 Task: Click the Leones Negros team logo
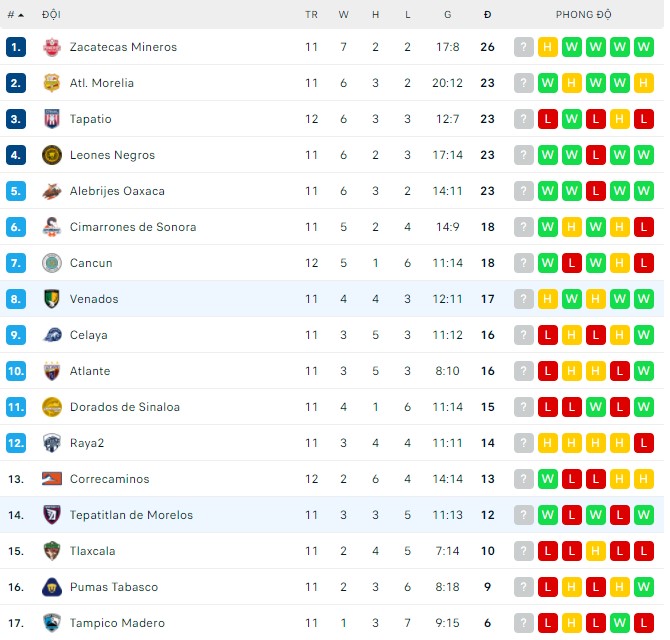(x=52, y=155)
